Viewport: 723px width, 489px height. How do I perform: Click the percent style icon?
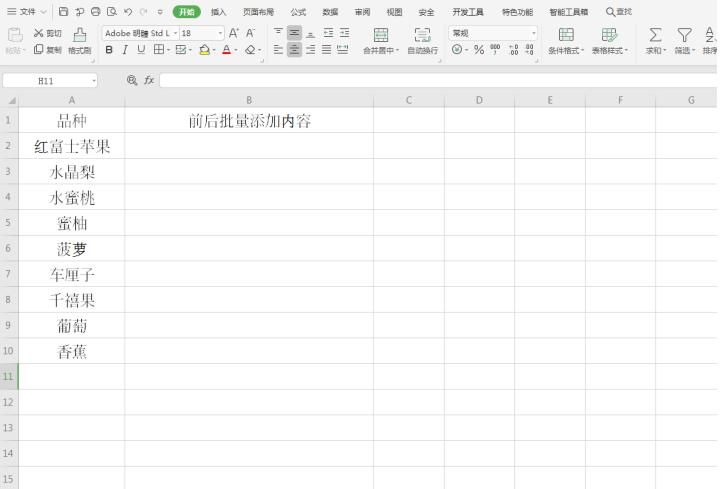coord(479,50)
